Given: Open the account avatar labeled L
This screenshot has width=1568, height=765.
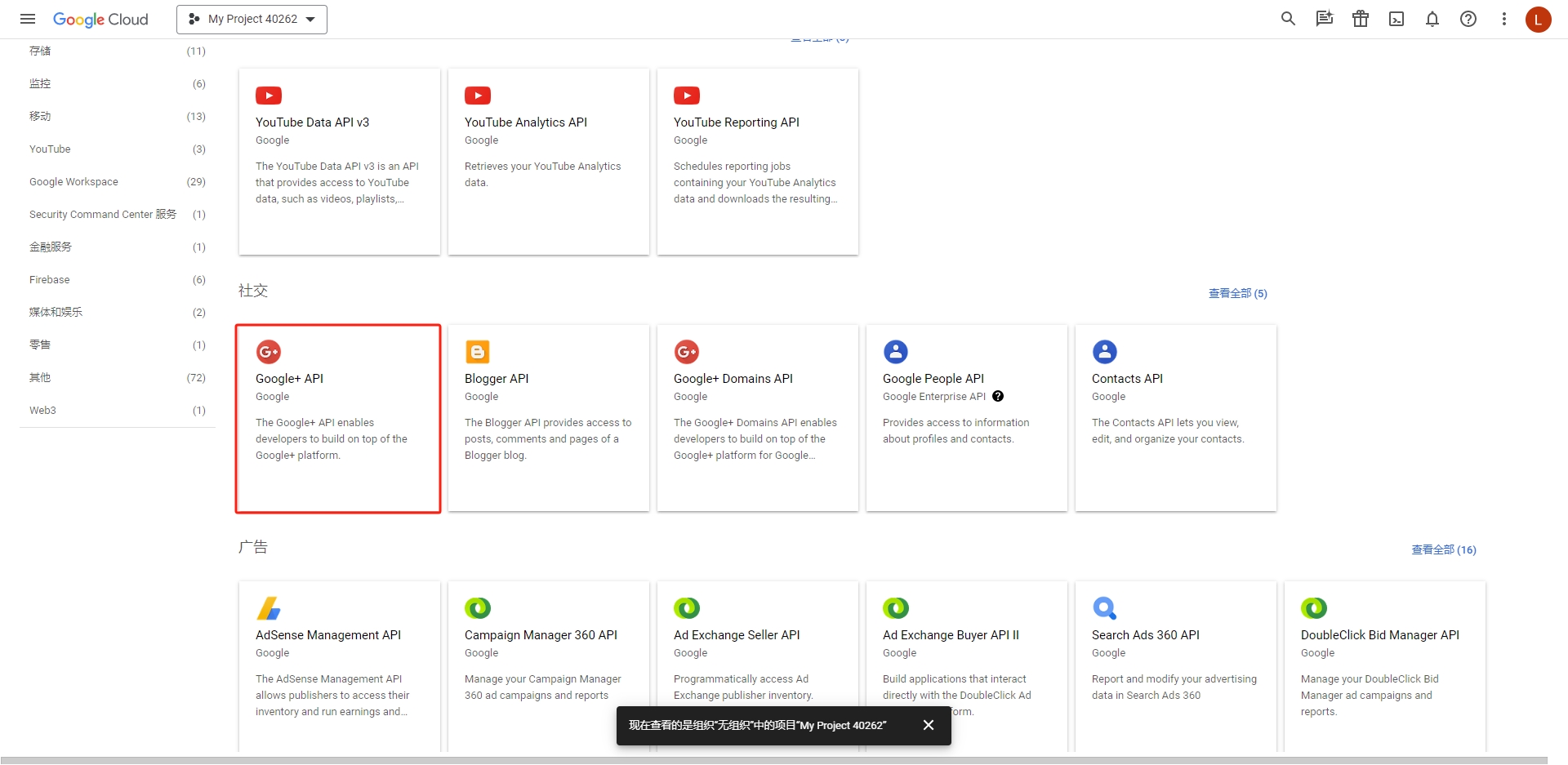Looking at the screenshot, I should [x=1538, y=19].
